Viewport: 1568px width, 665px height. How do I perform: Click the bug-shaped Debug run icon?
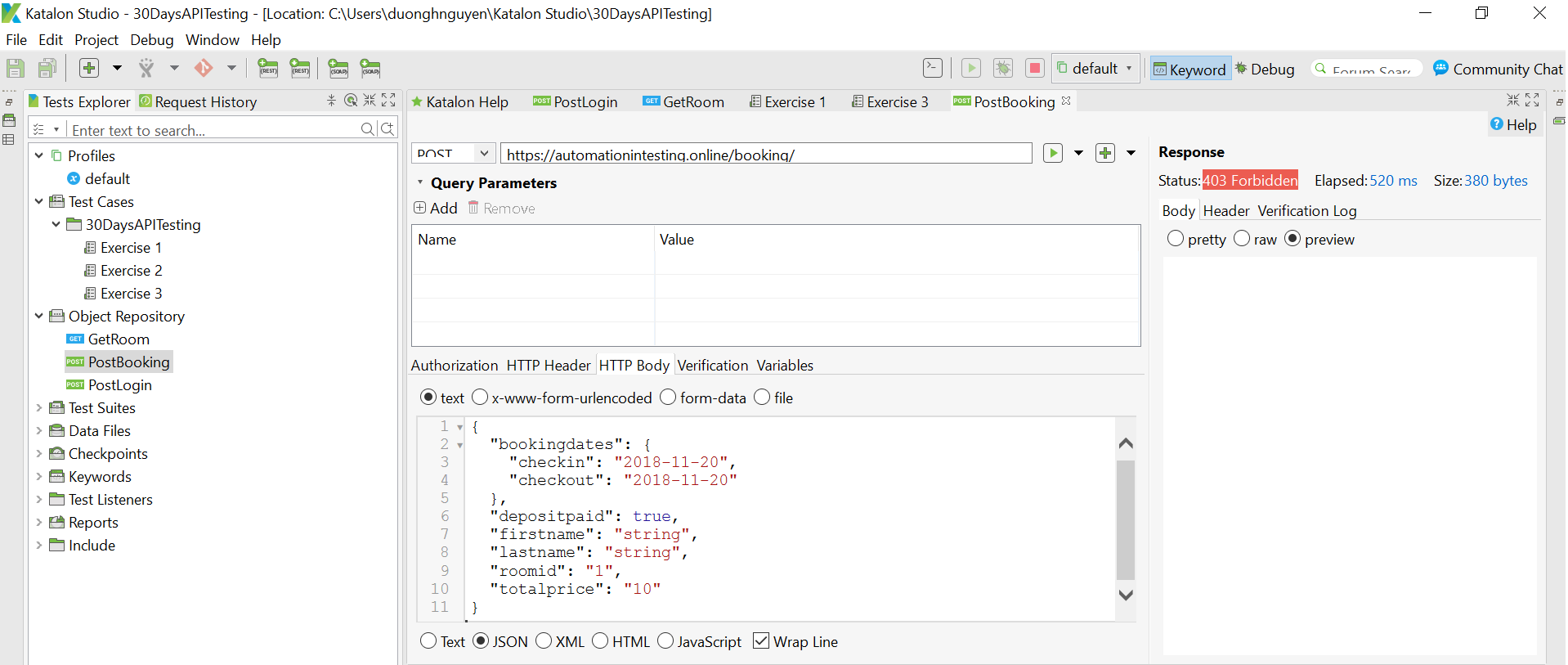pos(1003,69)
